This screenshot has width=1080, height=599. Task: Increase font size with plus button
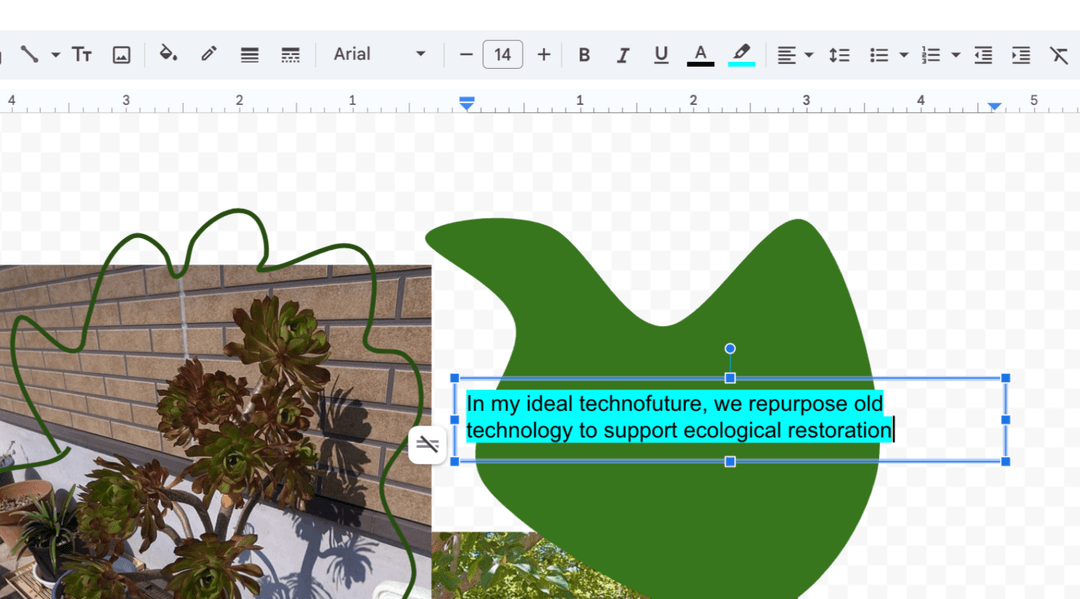click(x=543, y=55)
